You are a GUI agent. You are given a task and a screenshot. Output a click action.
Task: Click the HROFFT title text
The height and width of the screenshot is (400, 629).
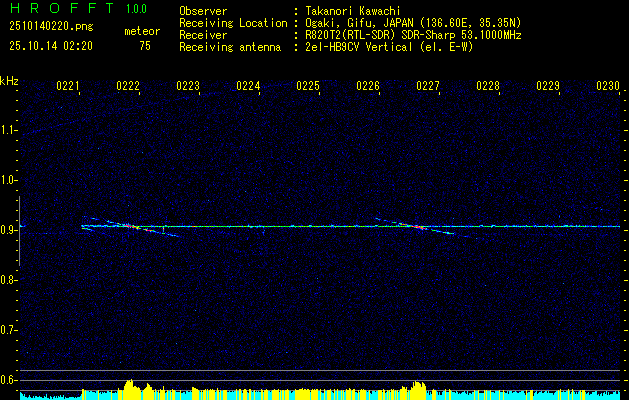[x=54, y=10]
